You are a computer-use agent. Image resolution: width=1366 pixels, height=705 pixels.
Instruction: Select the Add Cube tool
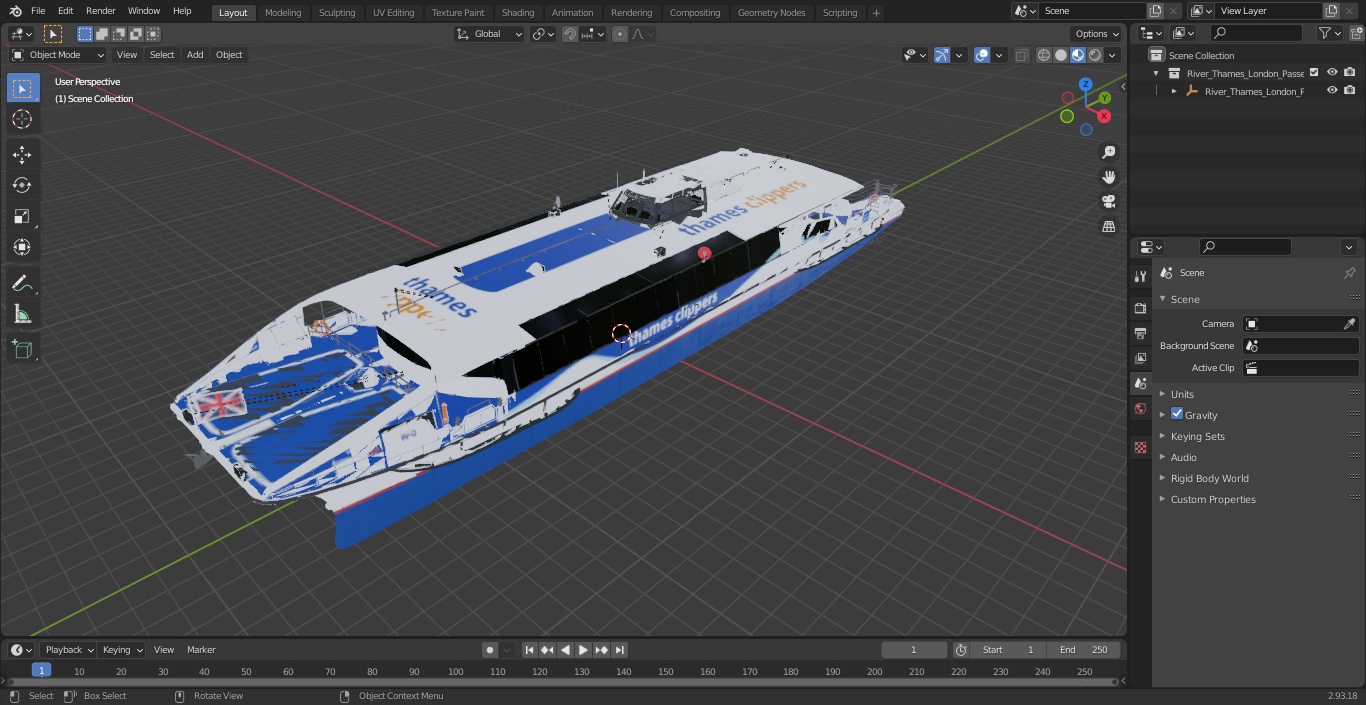(22, 349)
